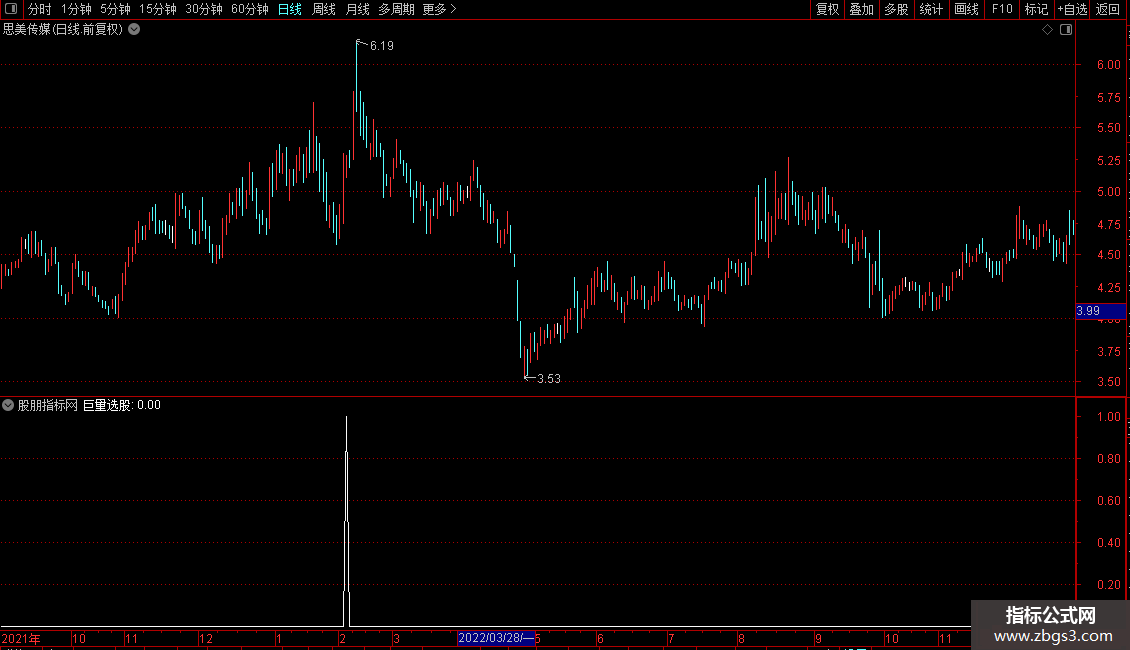Open dropdown next to 思美传媒 title
Viewport: 1130px width, 650px height.
(x=134, y=30)
